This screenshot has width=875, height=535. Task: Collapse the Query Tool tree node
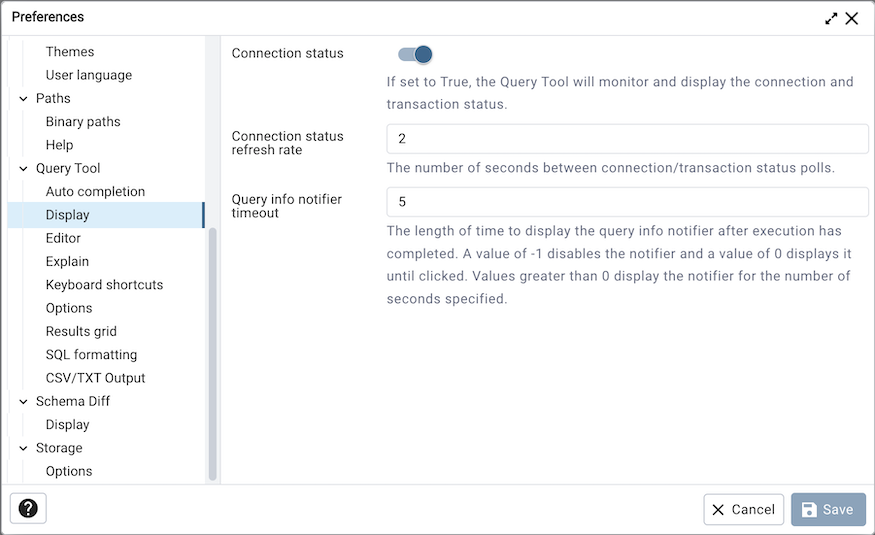[23, 168]
